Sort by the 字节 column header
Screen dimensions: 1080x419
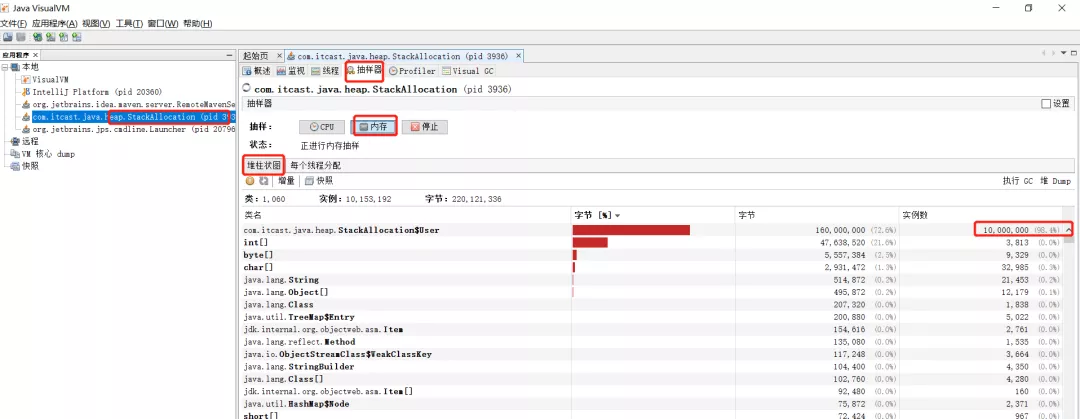818,216
